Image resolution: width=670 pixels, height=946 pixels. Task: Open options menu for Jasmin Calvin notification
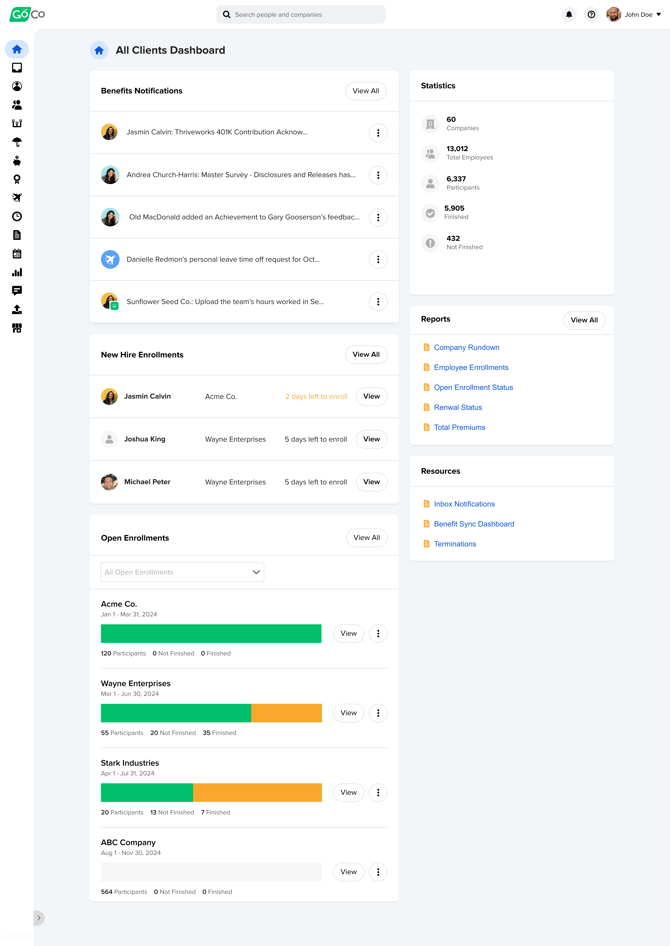tap(378, 133)
